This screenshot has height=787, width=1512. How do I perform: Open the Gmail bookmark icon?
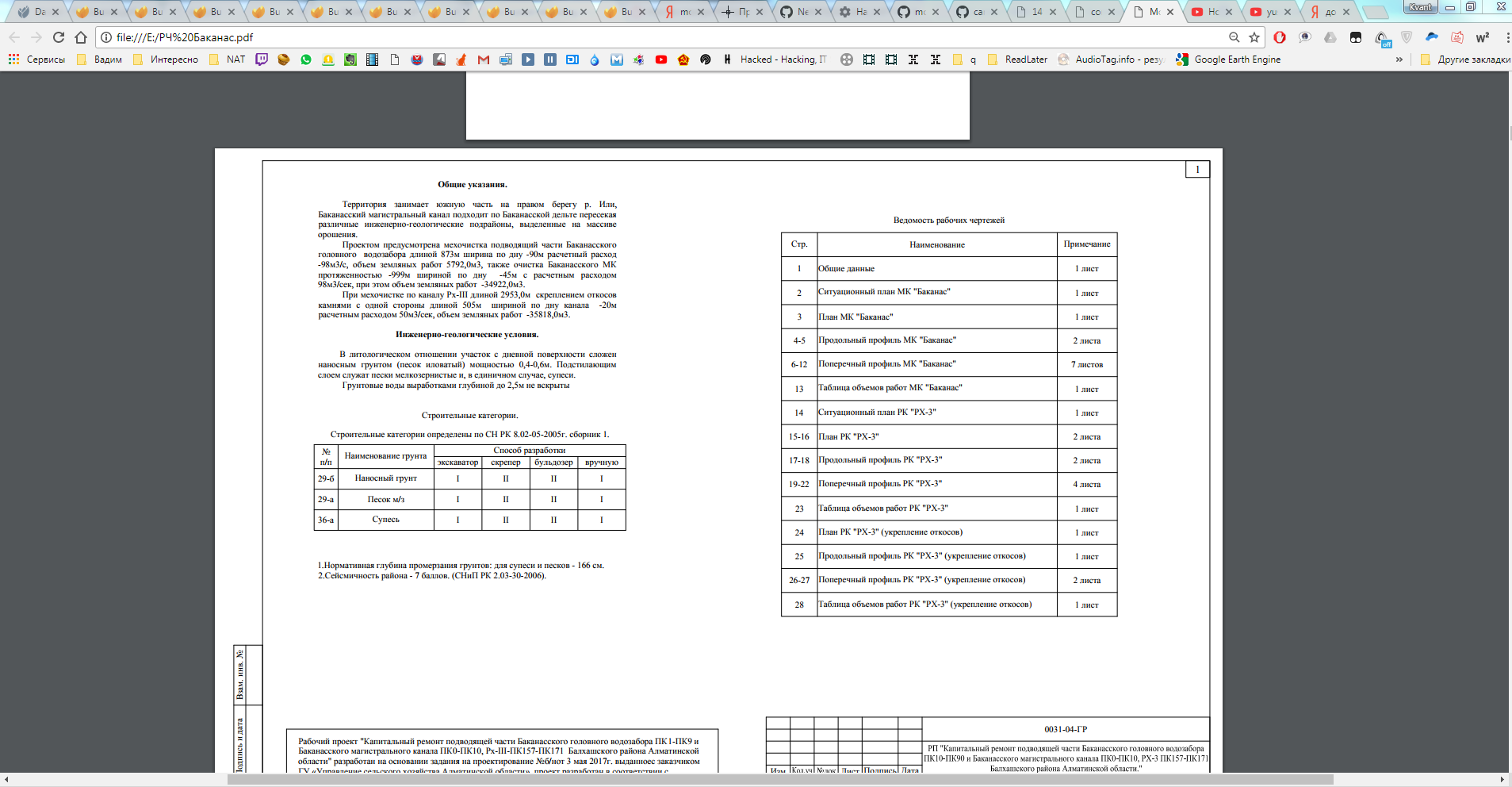point(484,60)
